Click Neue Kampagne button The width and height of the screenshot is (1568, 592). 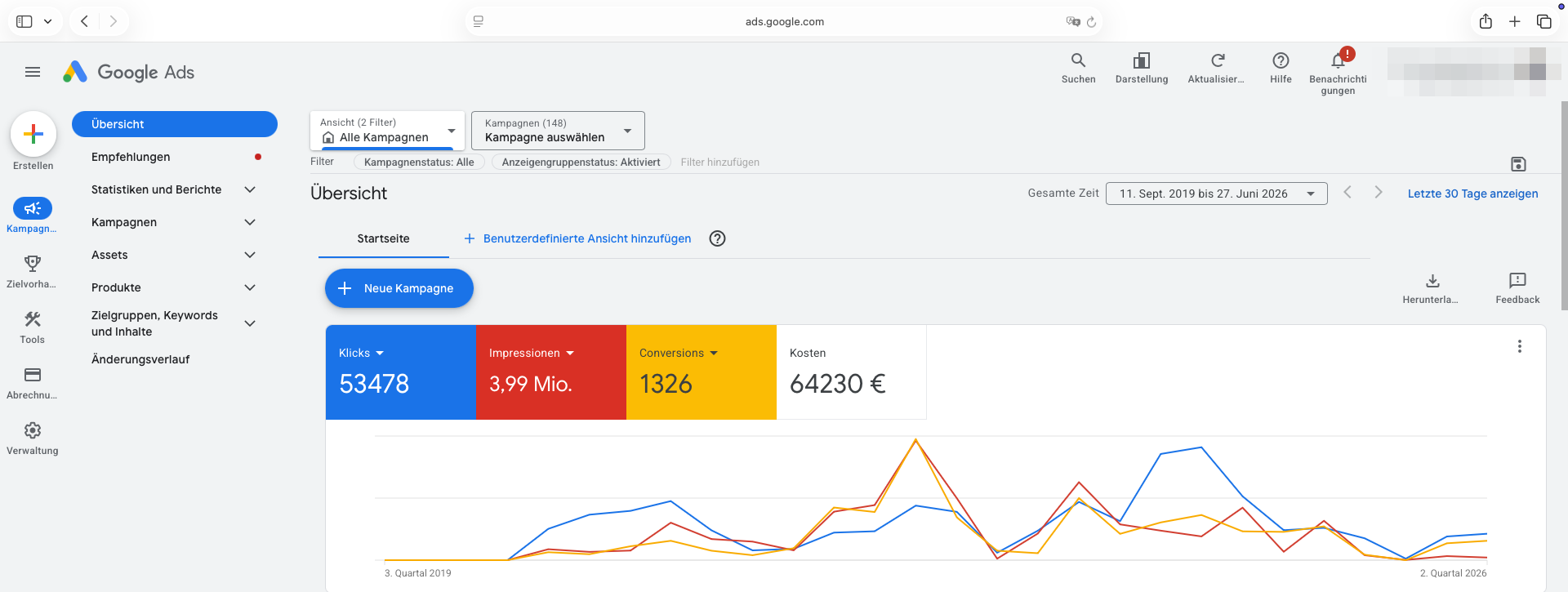(399, 288)
